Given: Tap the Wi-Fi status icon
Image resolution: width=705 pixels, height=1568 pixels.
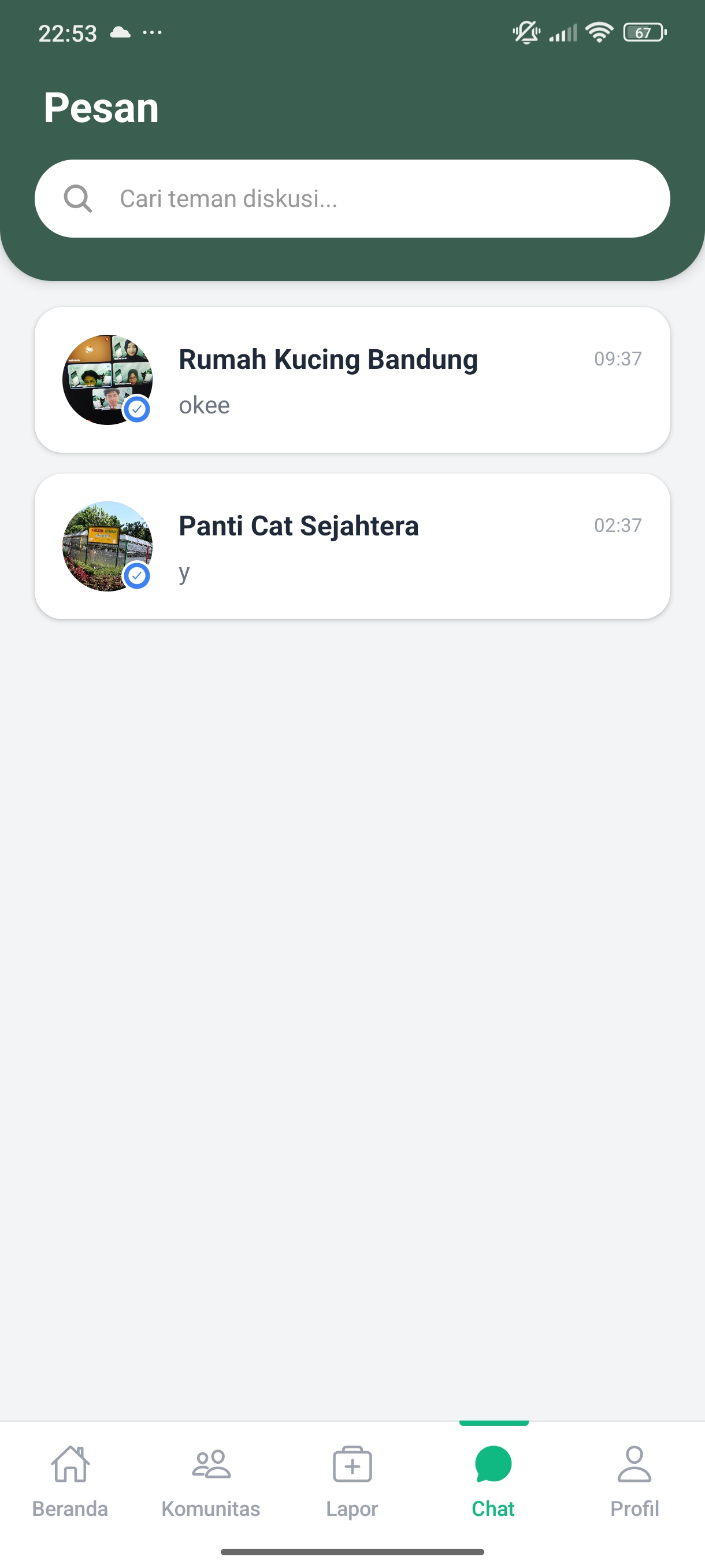Looking at the screenshot, I should (x=599, y=32).
